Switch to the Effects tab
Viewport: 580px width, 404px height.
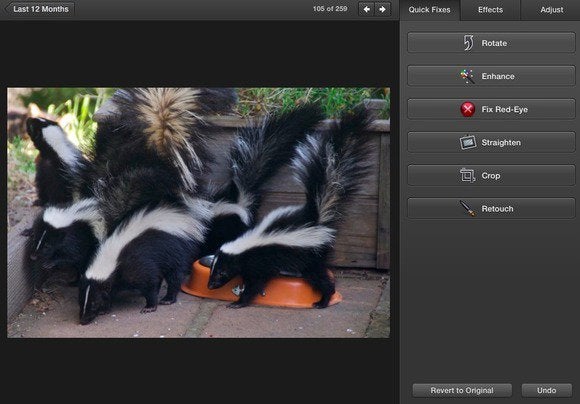[490, 10]
